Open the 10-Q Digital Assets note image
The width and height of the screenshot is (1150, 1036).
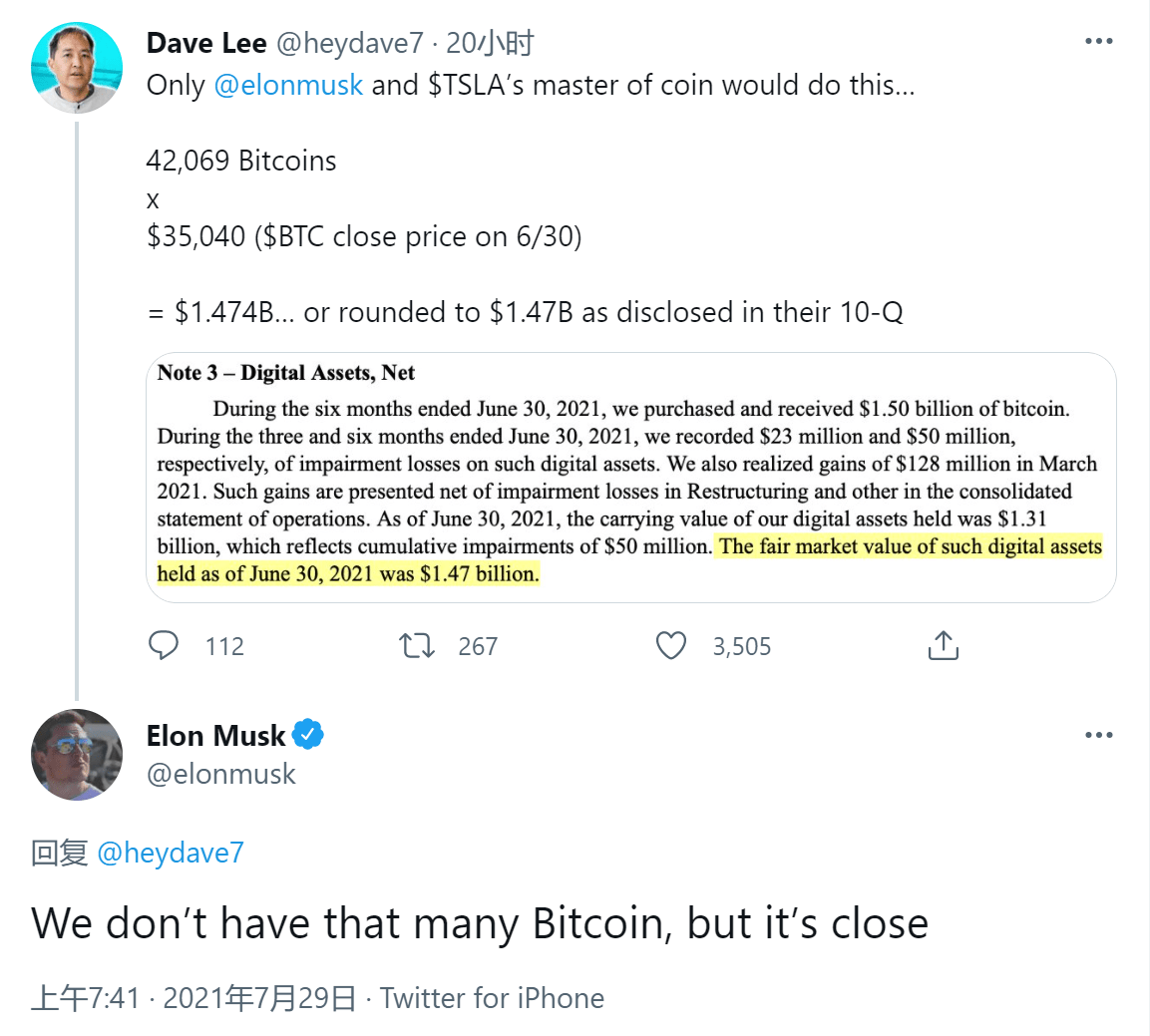[630, 477]
